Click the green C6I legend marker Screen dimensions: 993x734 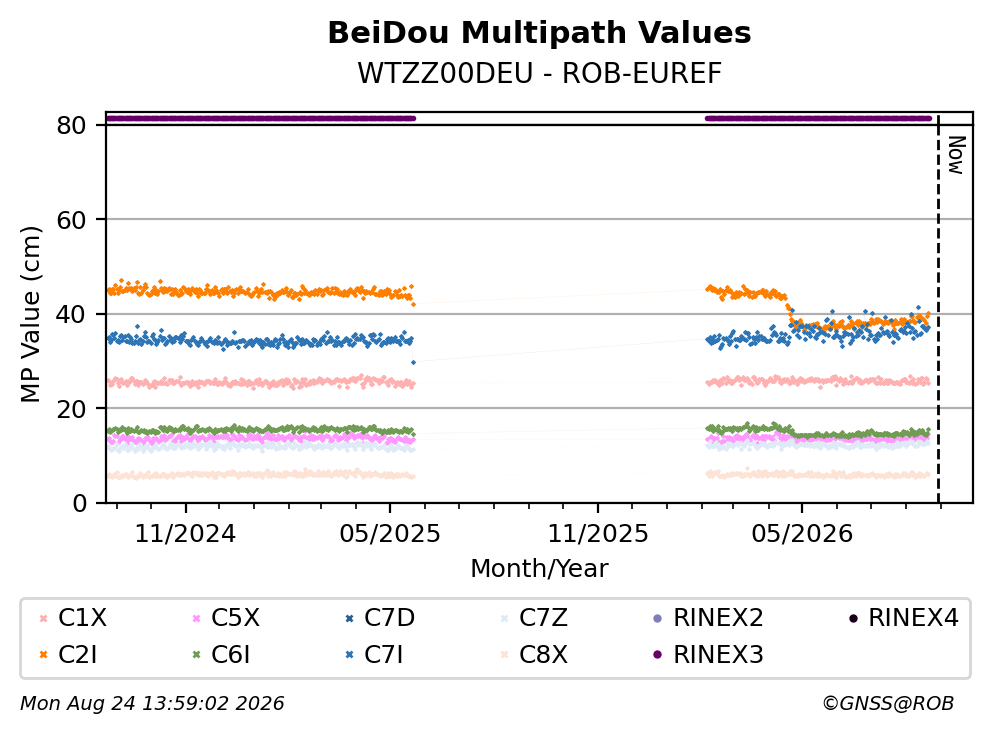(x=196, y=654)
